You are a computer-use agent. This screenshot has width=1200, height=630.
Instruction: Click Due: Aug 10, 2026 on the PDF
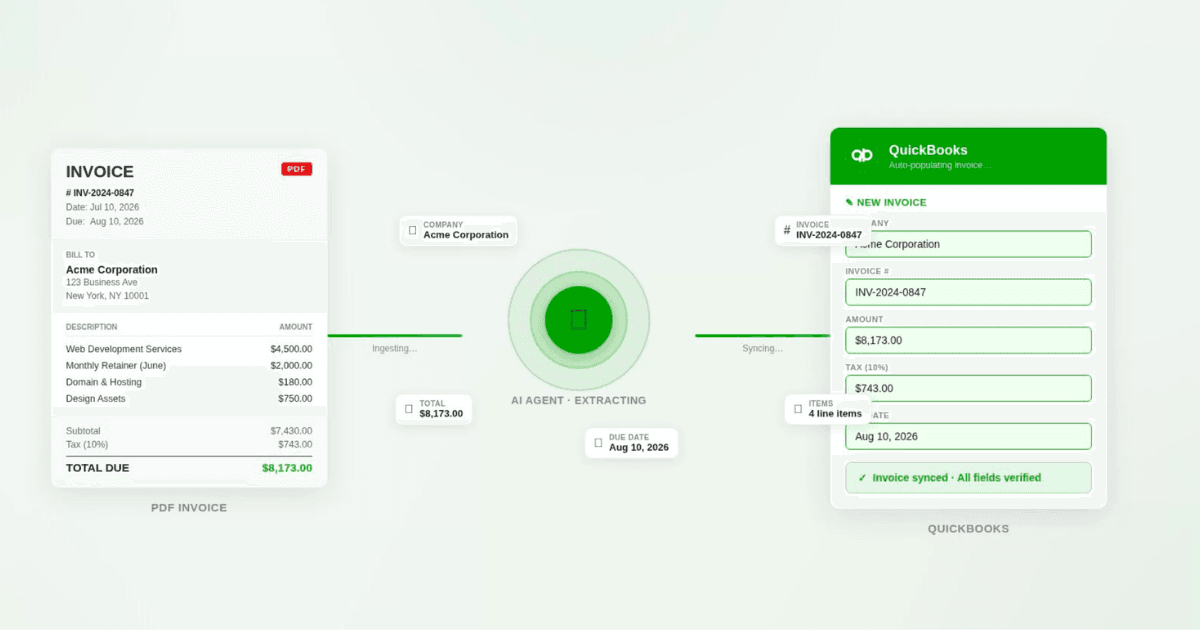pos(104,221)
